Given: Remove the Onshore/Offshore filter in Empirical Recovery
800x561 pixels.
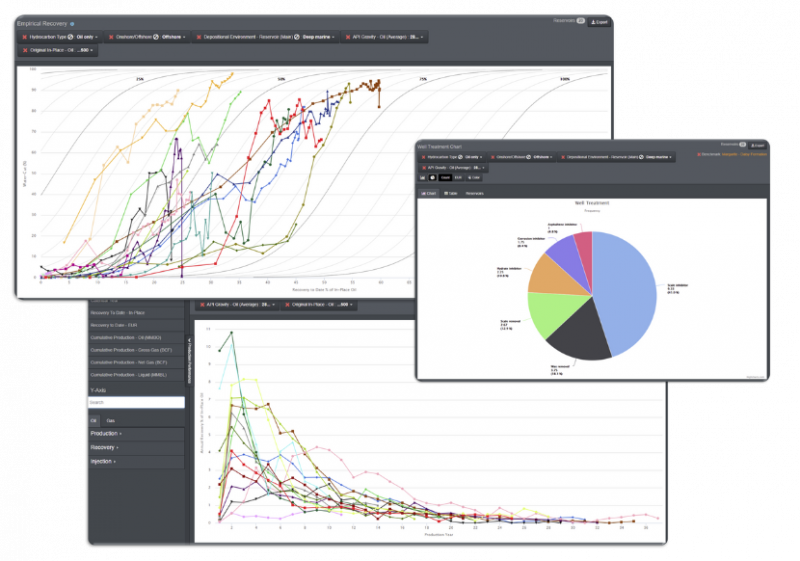Looking at the screenshot, I should (x=111, y=37).
